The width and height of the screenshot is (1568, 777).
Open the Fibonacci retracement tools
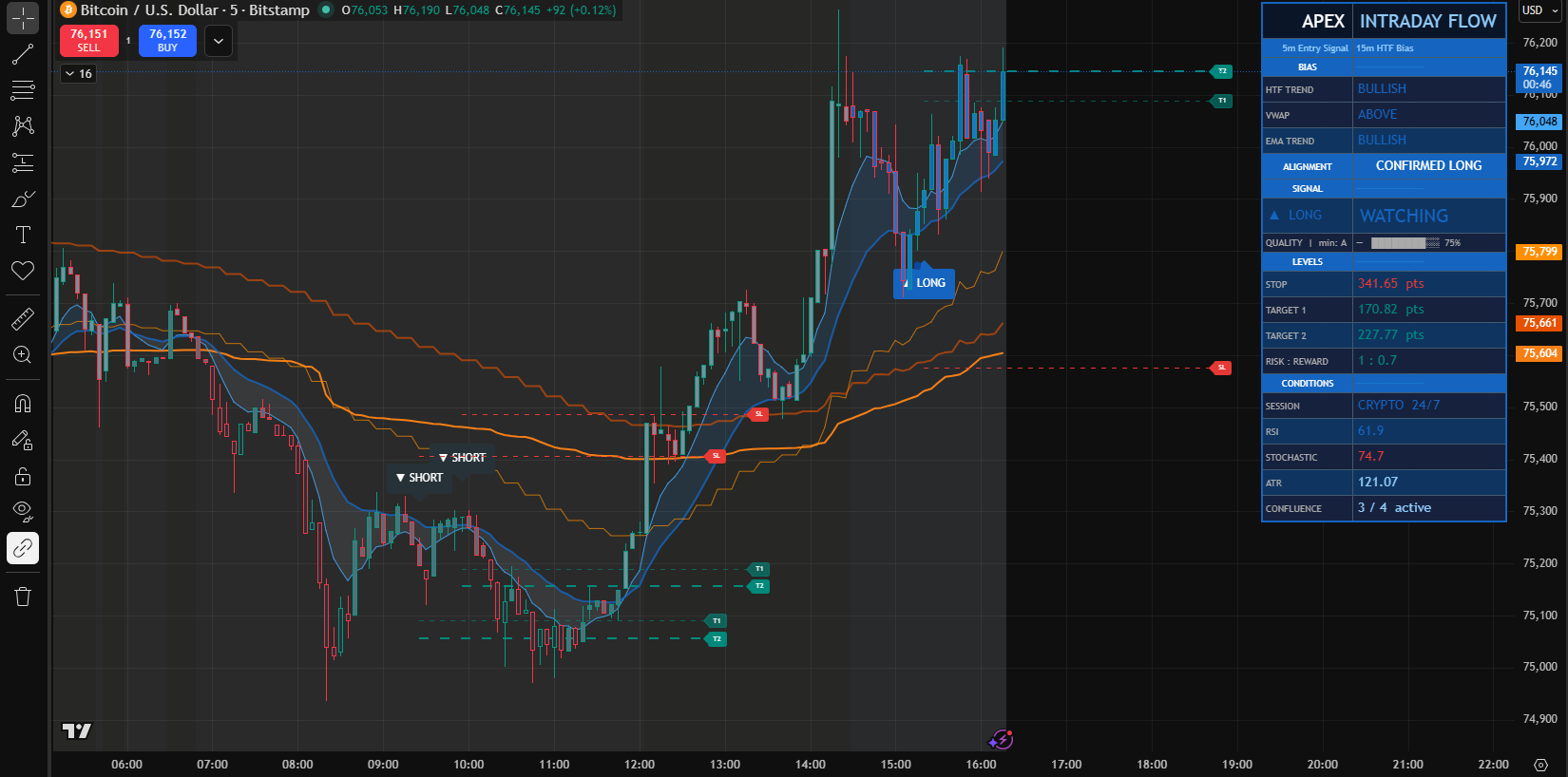(x=23, y=90)
